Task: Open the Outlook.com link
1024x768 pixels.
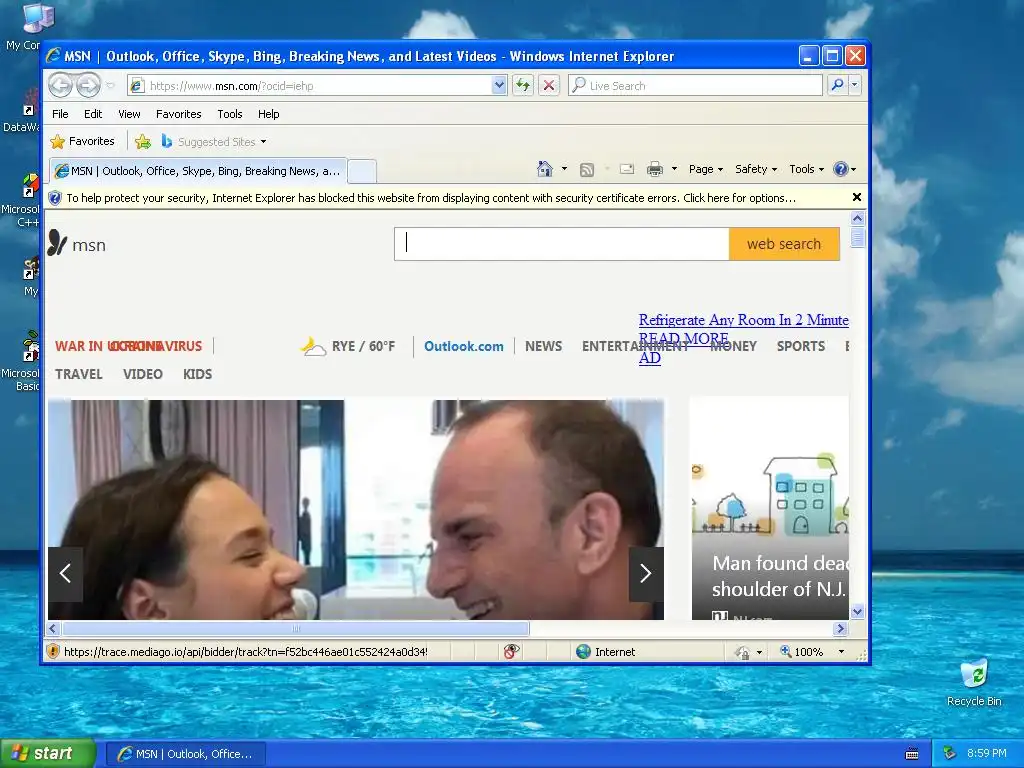Action: [464, 346]
